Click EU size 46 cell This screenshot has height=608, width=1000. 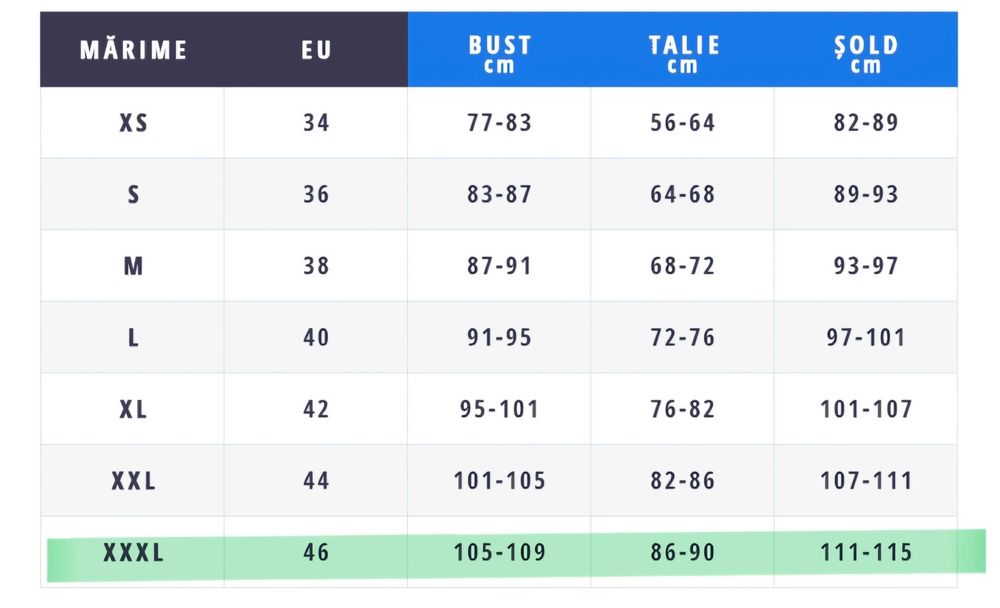point(316,553)
